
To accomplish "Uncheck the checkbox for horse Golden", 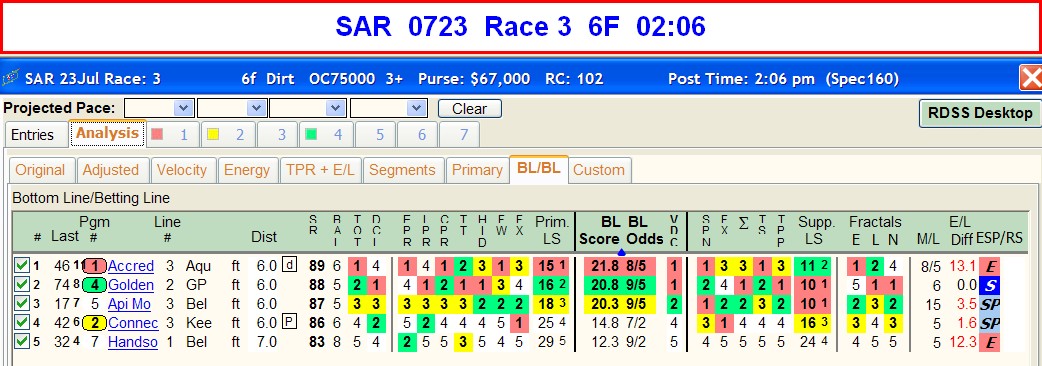I will (21, 285).
